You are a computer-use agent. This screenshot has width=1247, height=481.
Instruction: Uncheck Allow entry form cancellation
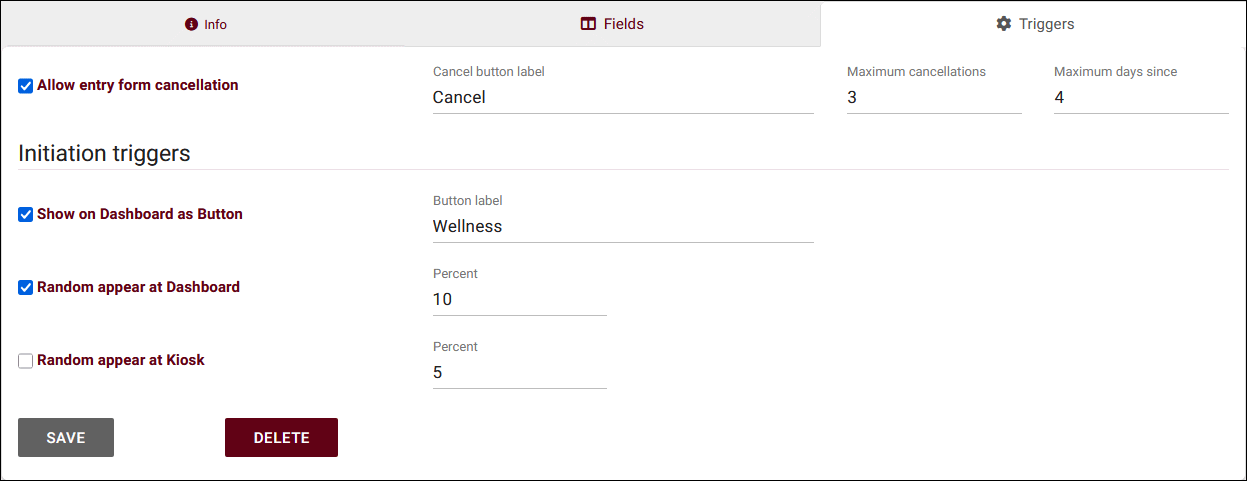[26, 86]
